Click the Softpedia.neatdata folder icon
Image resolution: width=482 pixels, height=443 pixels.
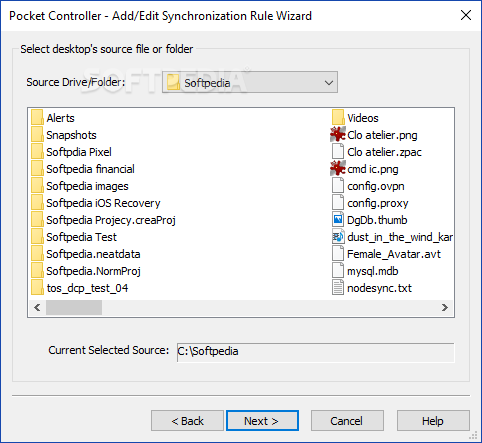(x=37, y=254)
